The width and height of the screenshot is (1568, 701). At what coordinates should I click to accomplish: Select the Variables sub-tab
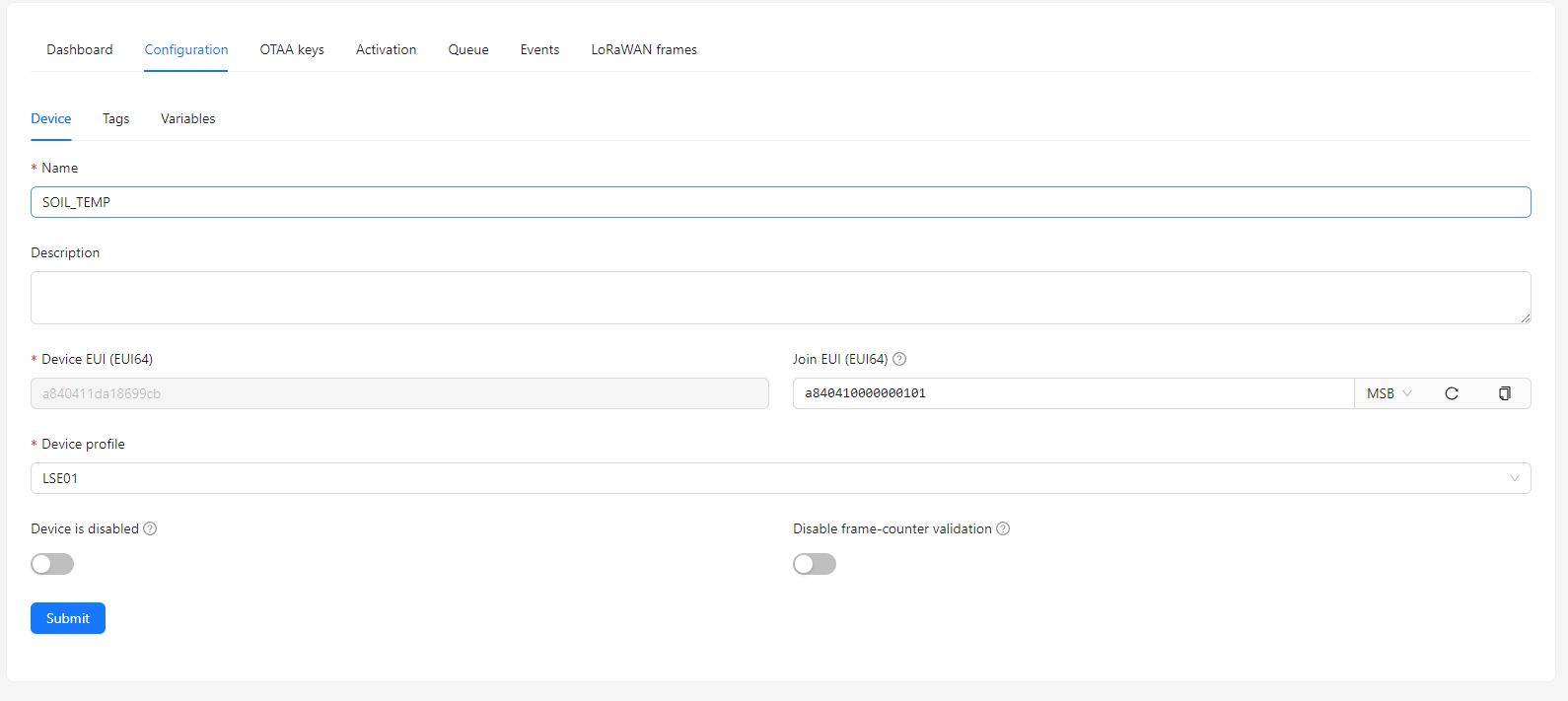pyautogui.click(x=187, y=118)
